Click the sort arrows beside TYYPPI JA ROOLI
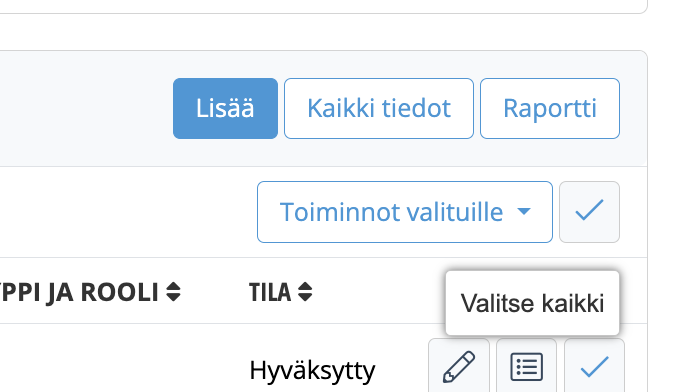 [x=173, y=292]
